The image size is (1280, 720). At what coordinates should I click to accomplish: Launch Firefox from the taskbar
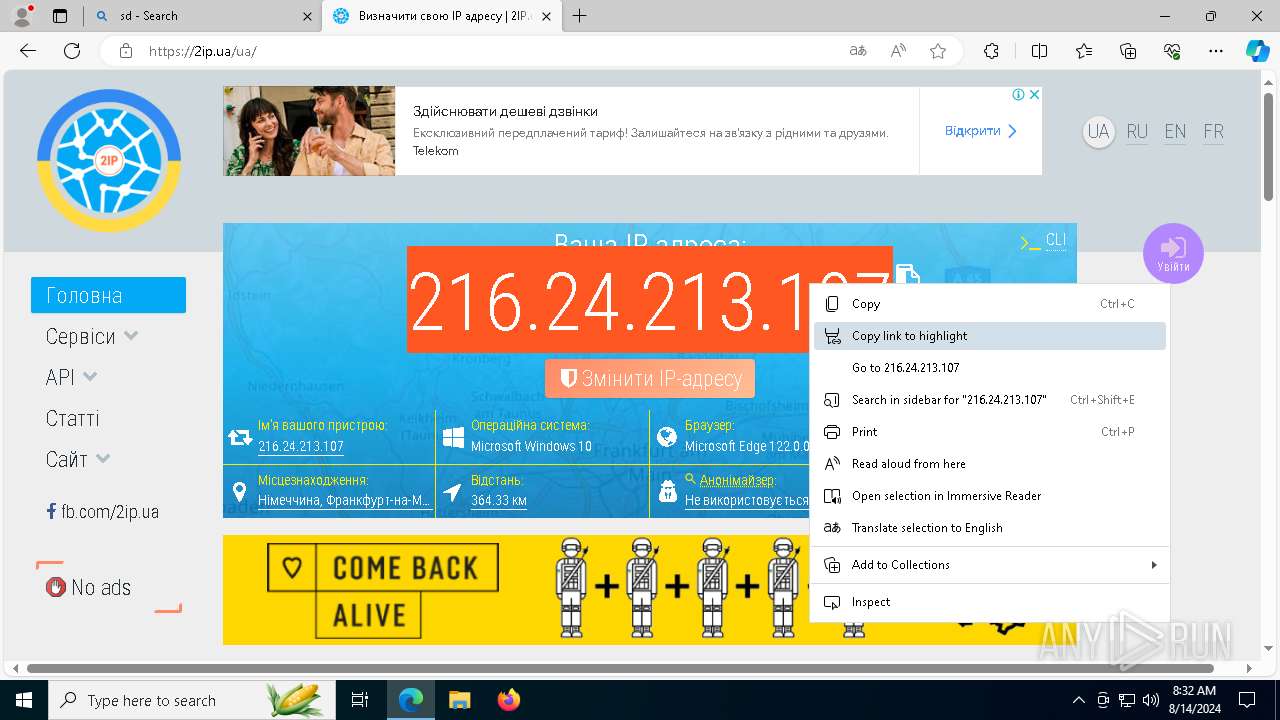coord(509,700)
